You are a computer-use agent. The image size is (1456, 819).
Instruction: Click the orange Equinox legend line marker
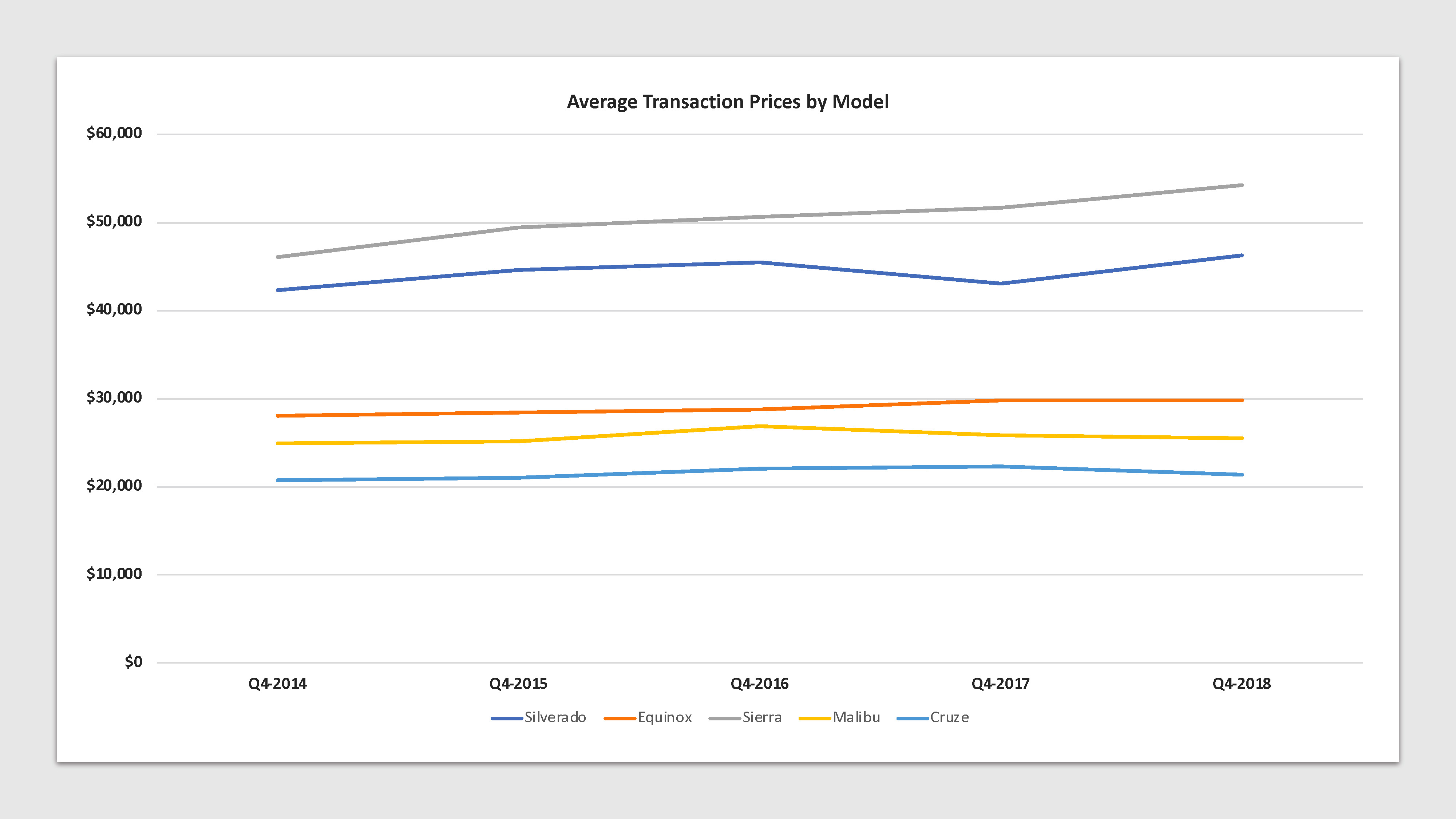pyautogui.click(x=620, y=719)
